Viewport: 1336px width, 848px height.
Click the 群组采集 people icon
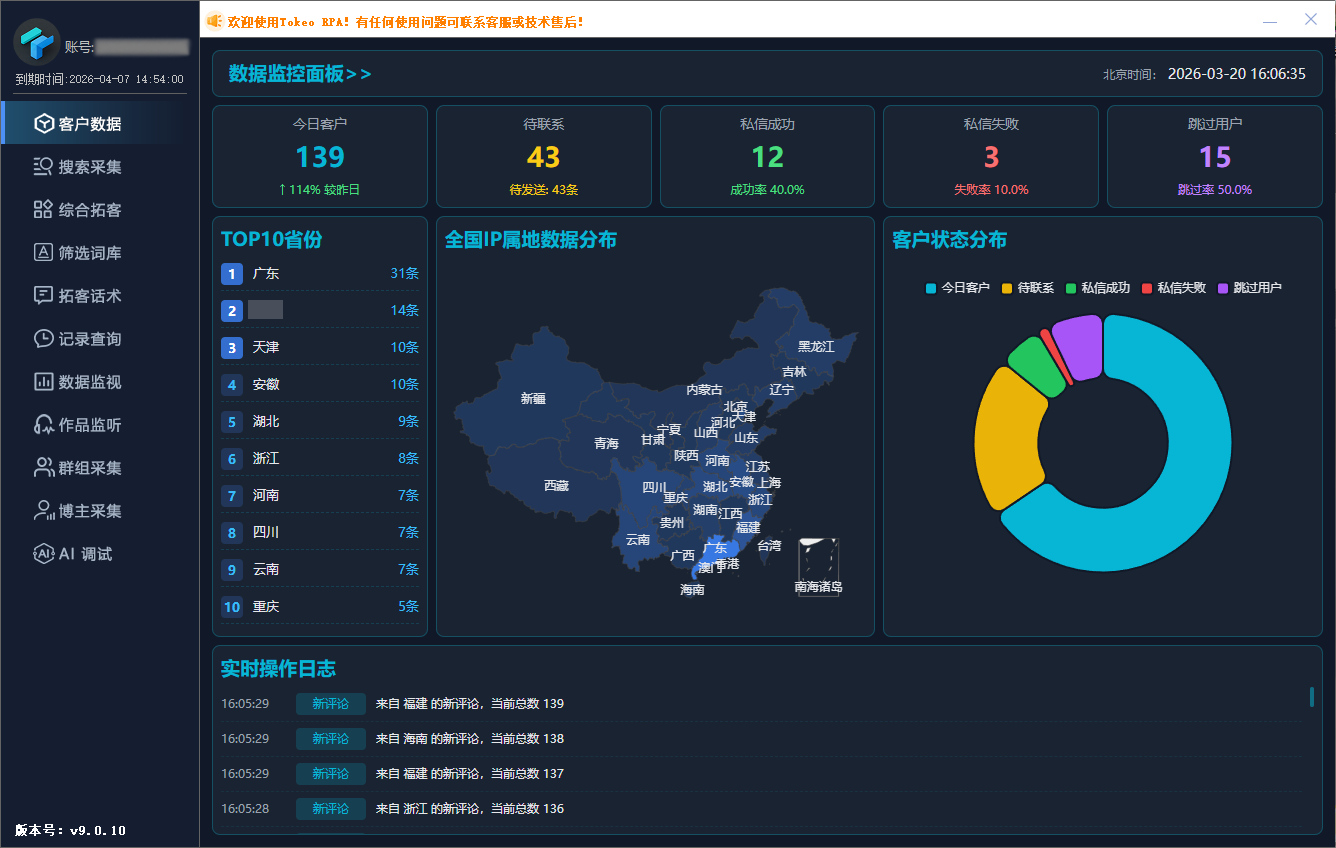[44, 468]
